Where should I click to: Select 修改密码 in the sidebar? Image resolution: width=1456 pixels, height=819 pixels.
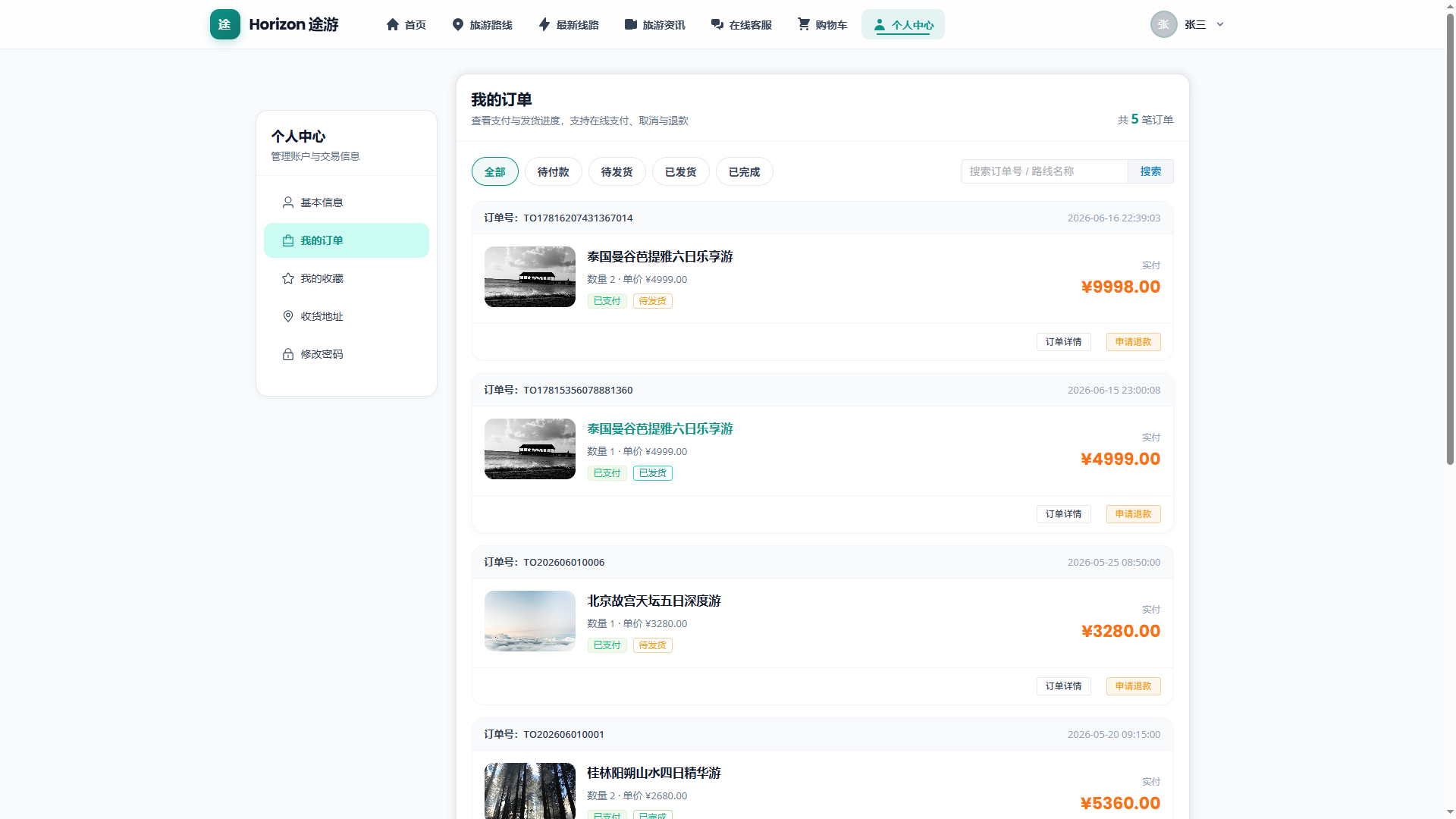click(x=347, y=354)
